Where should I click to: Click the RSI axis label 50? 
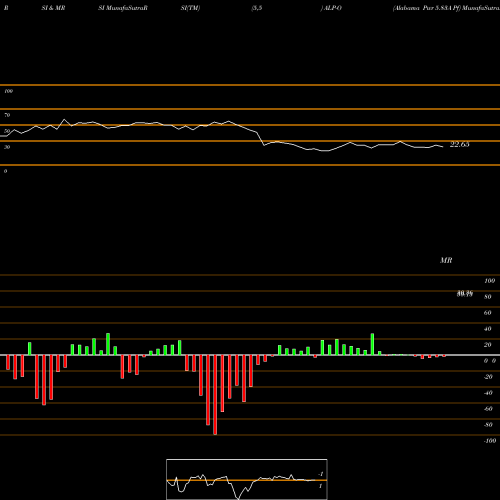coord(7,131)
